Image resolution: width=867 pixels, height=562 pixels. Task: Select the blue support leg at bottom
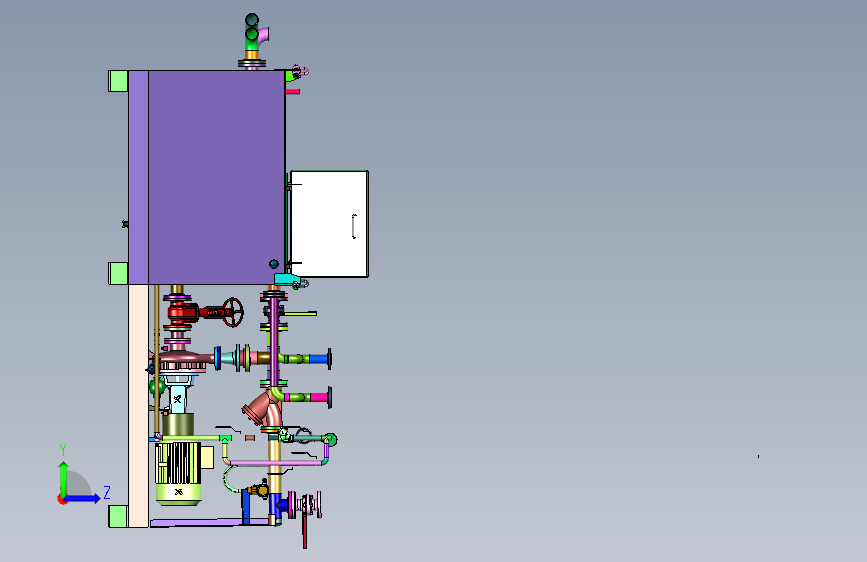pyautogui.click(x=246, y=508)
